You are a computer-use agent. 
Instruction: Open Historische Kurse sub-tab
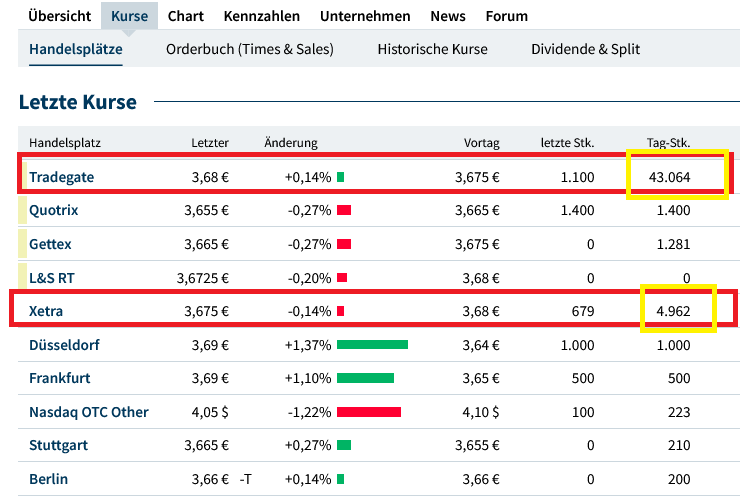(x=432, y=49)
